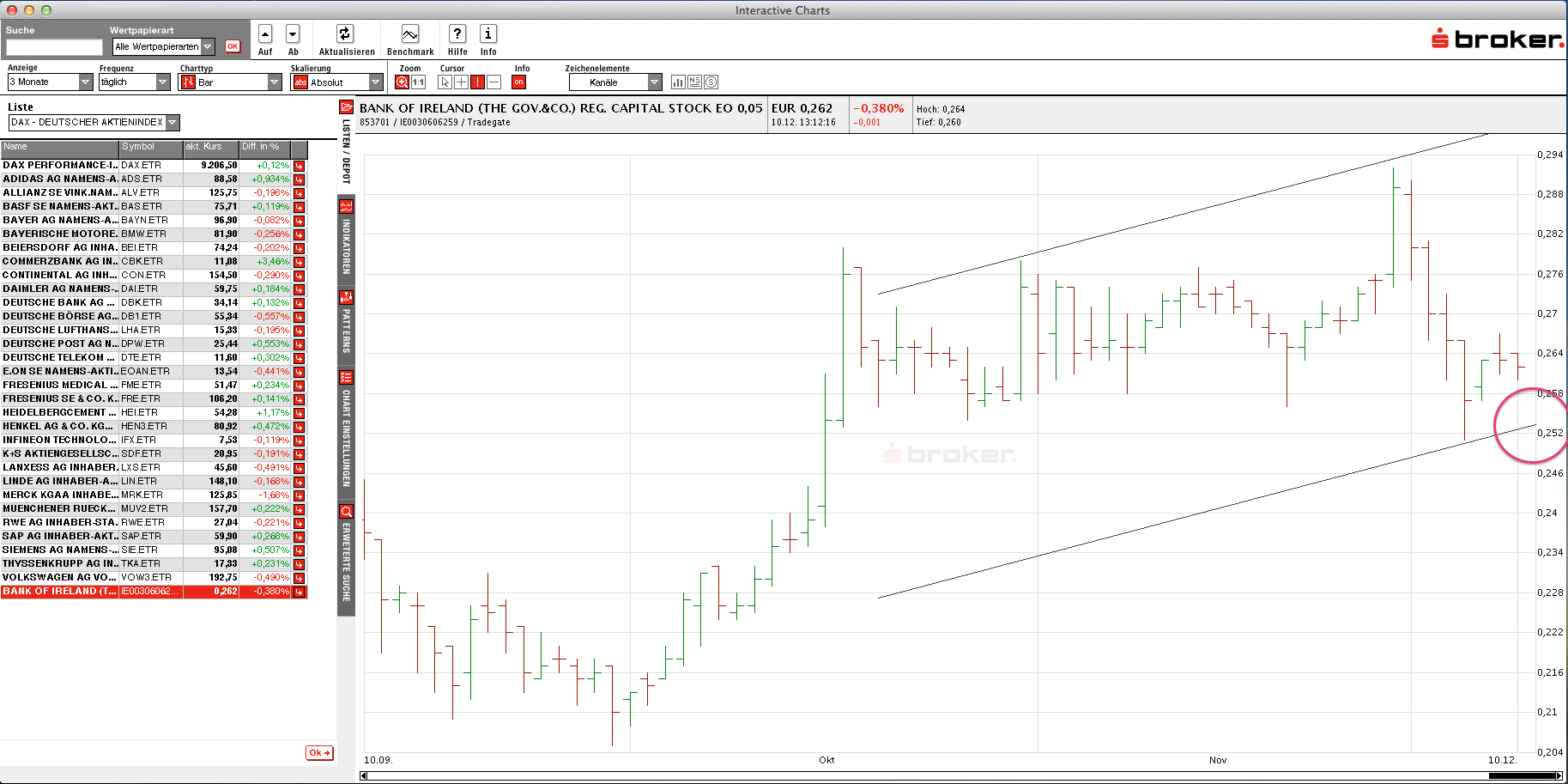Click red arrow icon on HEIDELBERGCEMENT row
1568x784 pixels.
coord(299,413)
